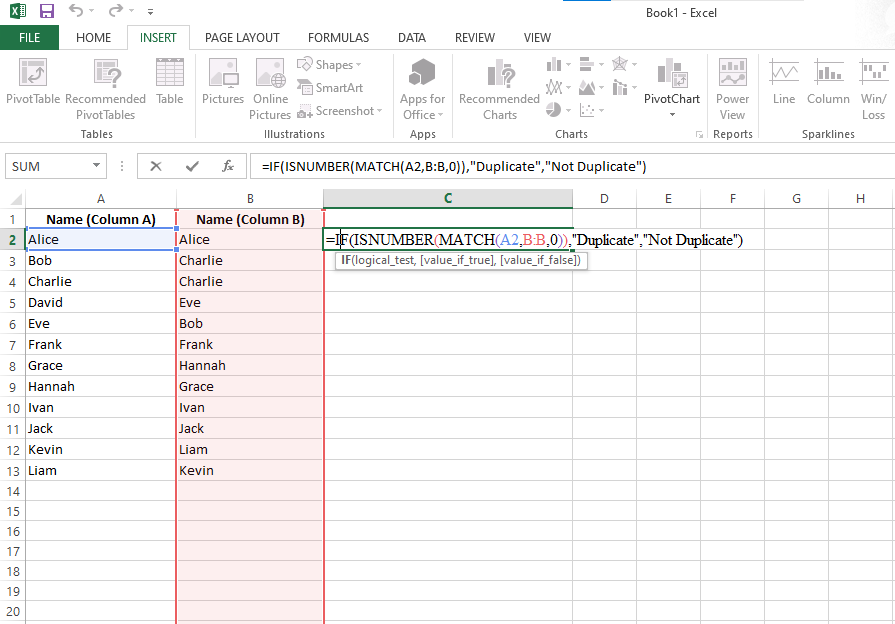895x624 pixels.
Task: Switch to the FORMULAS ribbon tab
Action: [x=338, y=37]
